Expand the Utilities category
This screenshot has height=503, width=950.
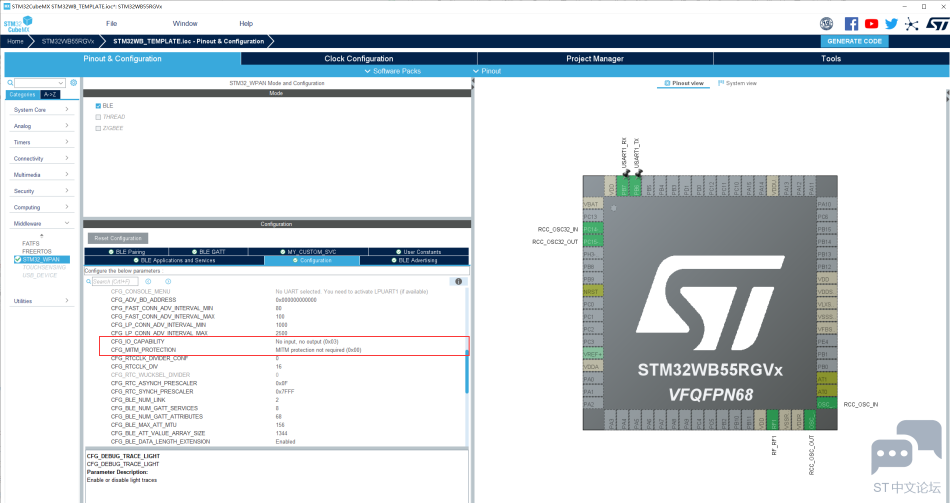point(41,301)
